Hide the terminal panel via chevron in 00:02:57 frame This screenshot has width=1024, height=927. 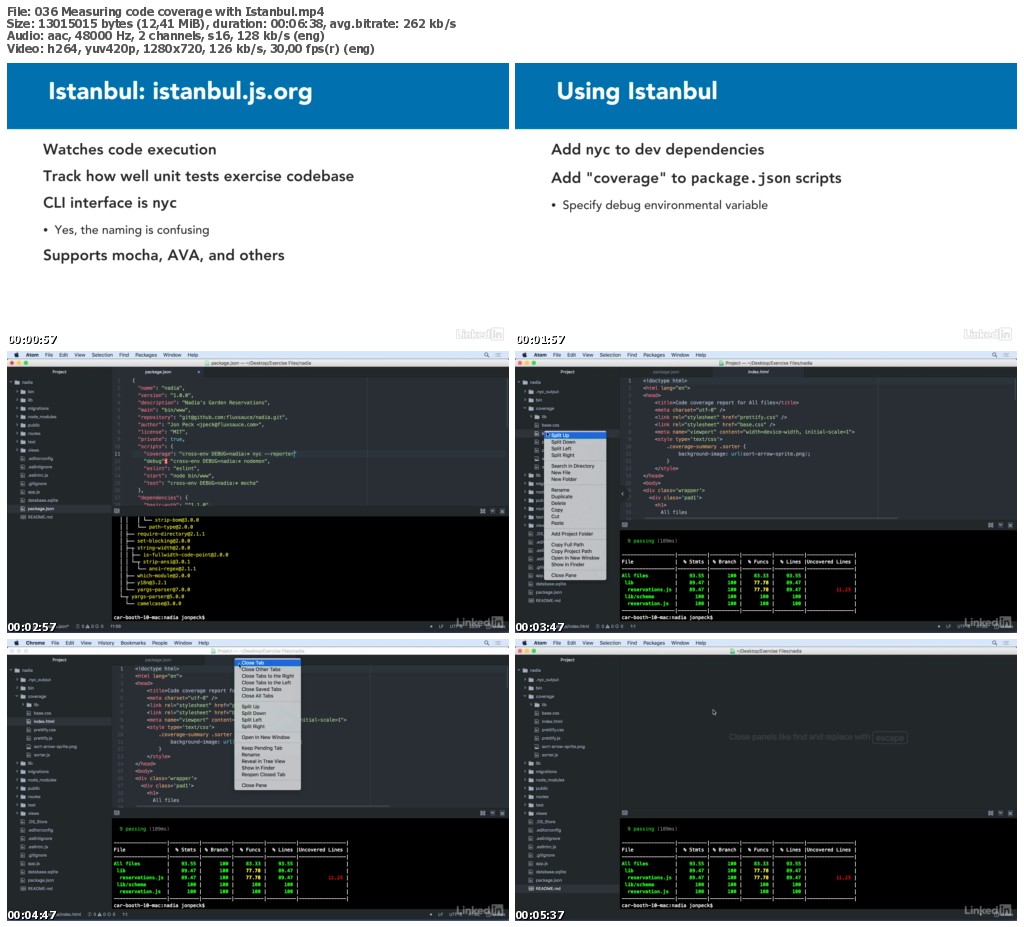[x=492, y=511]
